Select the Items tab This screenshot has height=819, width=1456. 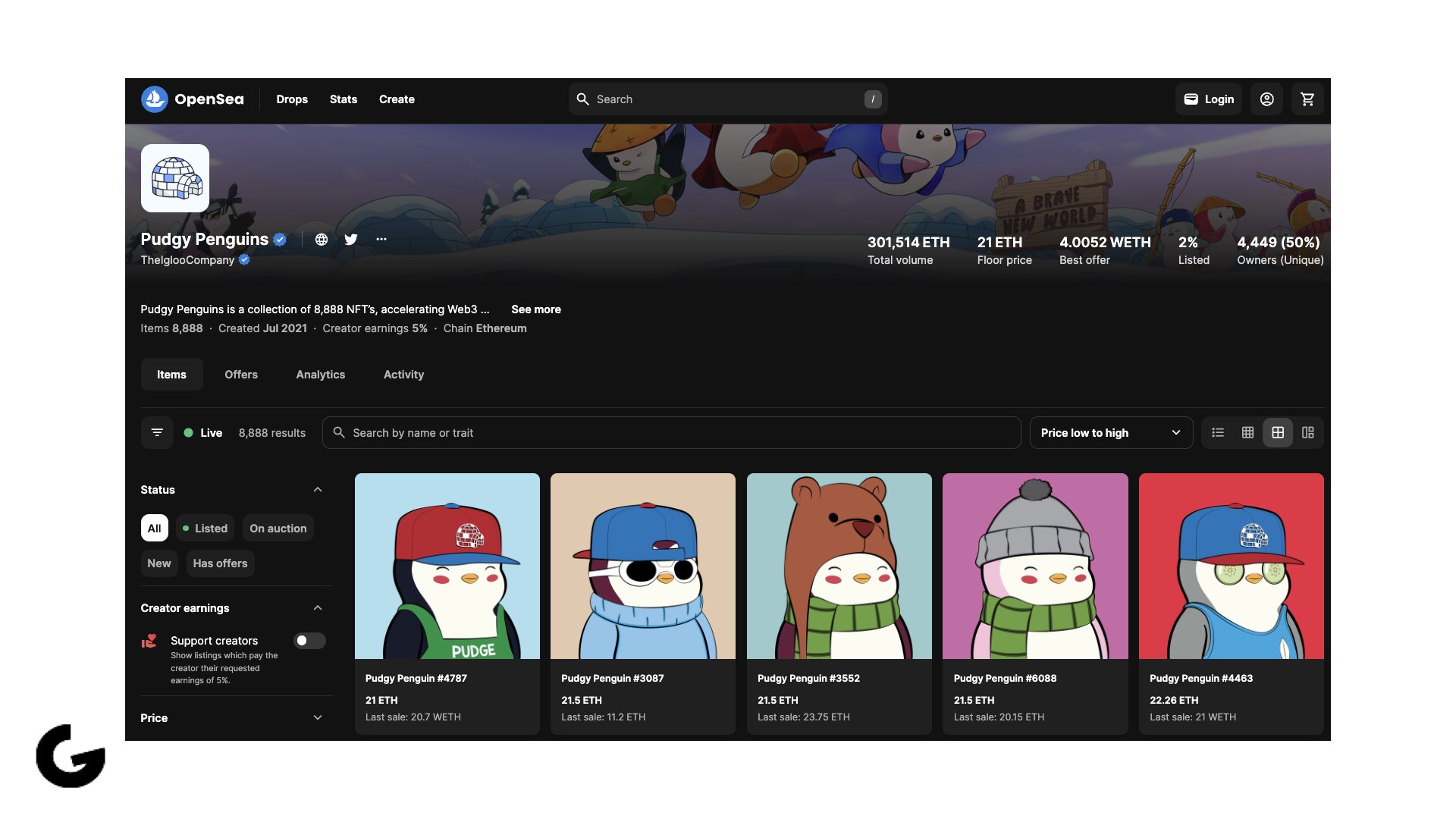tap(171, 375)
